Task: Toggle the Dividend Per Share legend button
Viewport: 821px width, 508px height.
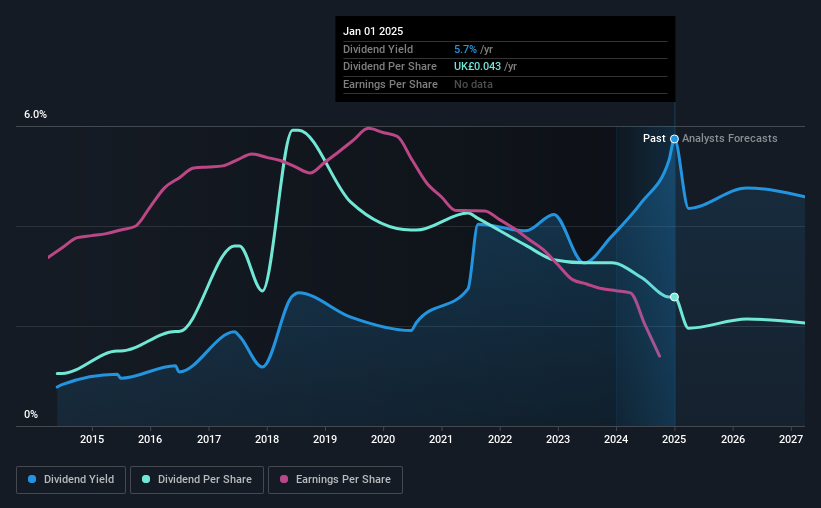Action: tap(197, 480)
